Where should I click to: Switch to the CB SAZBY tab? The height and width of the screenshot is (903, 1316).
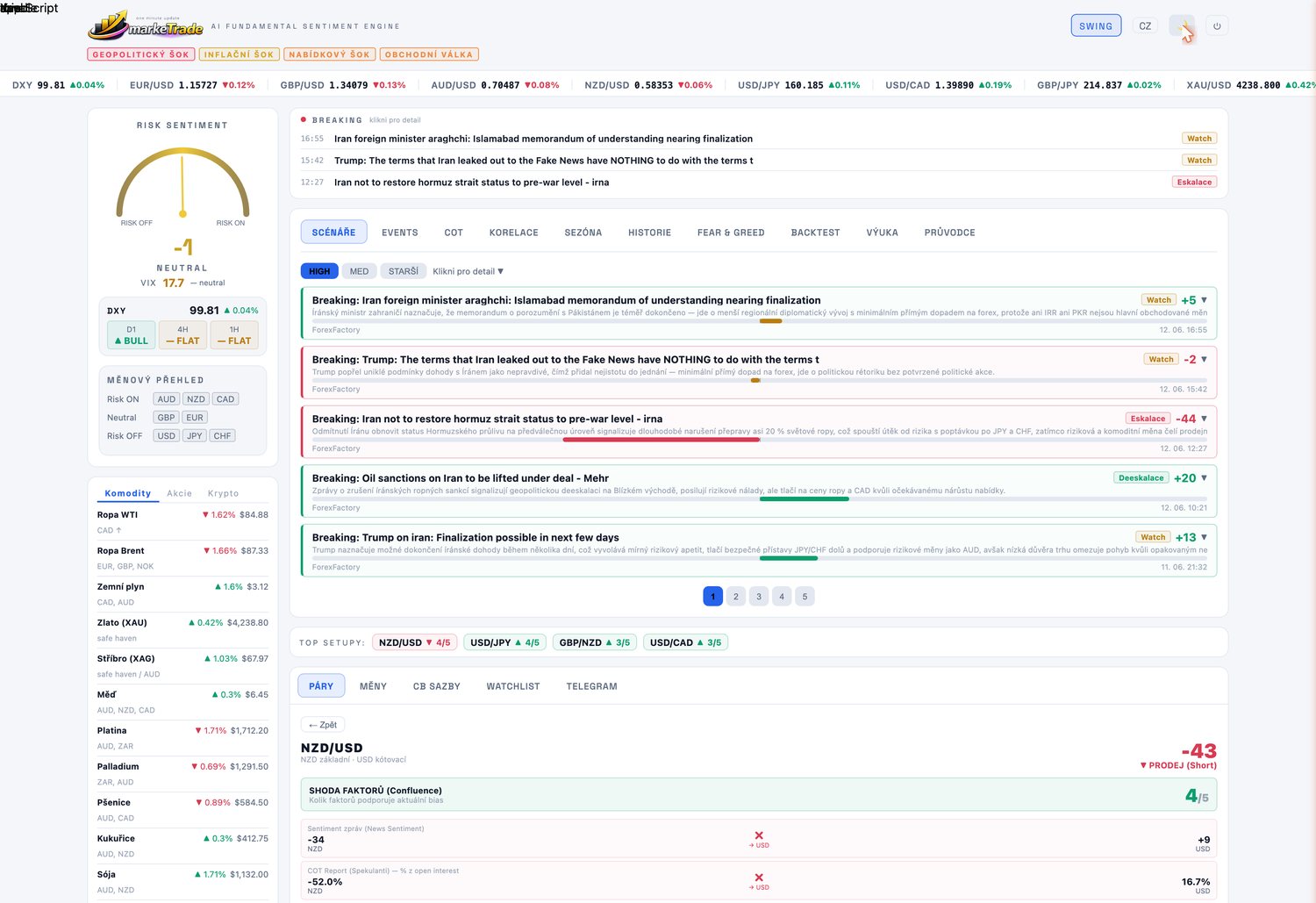pyautogui.click(x=437, y=686)
